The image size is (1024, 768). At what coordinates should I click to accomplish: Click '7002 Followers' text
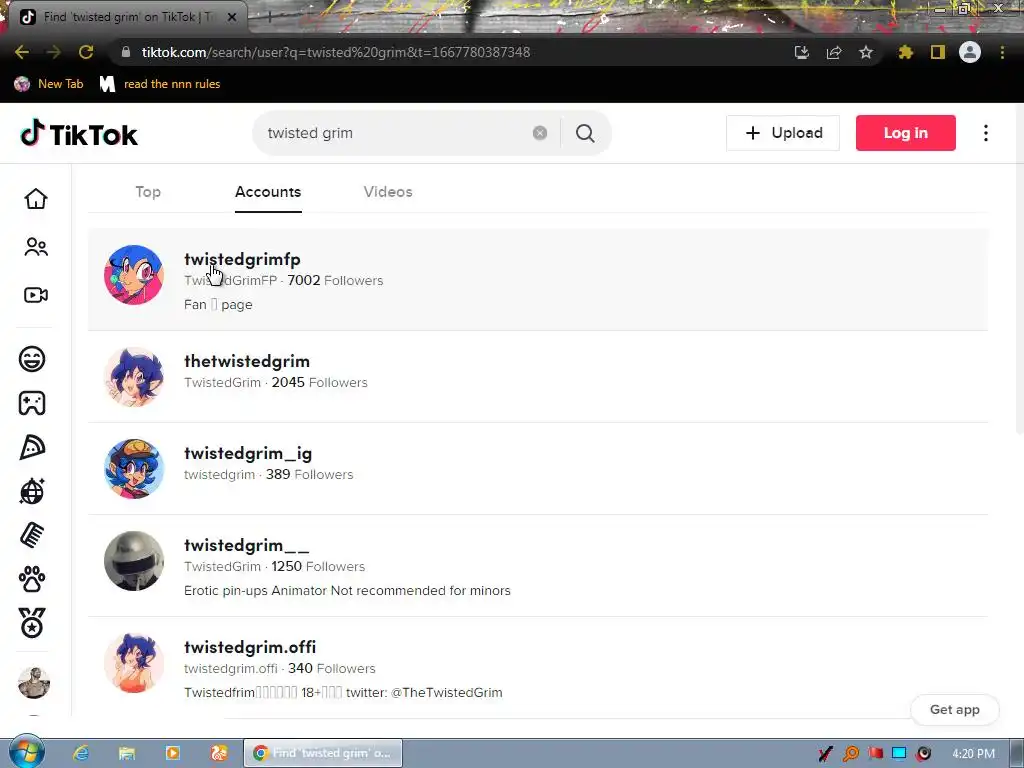[335, 280]
